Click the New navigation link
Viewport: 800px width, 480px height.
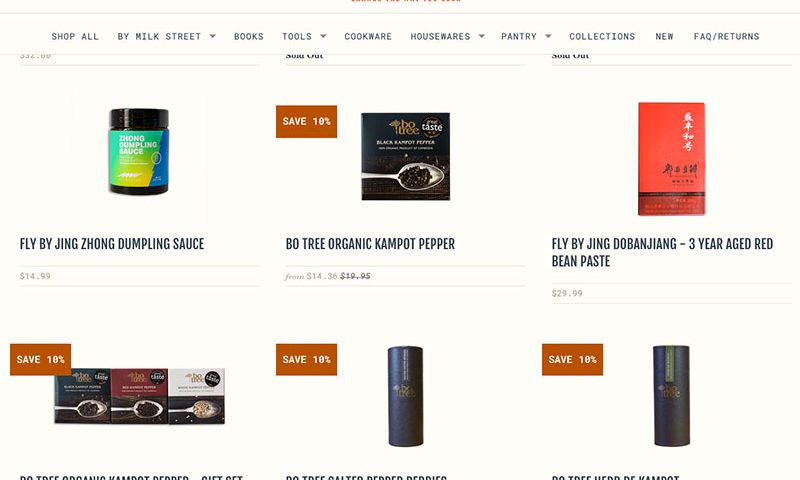(664, 36)
